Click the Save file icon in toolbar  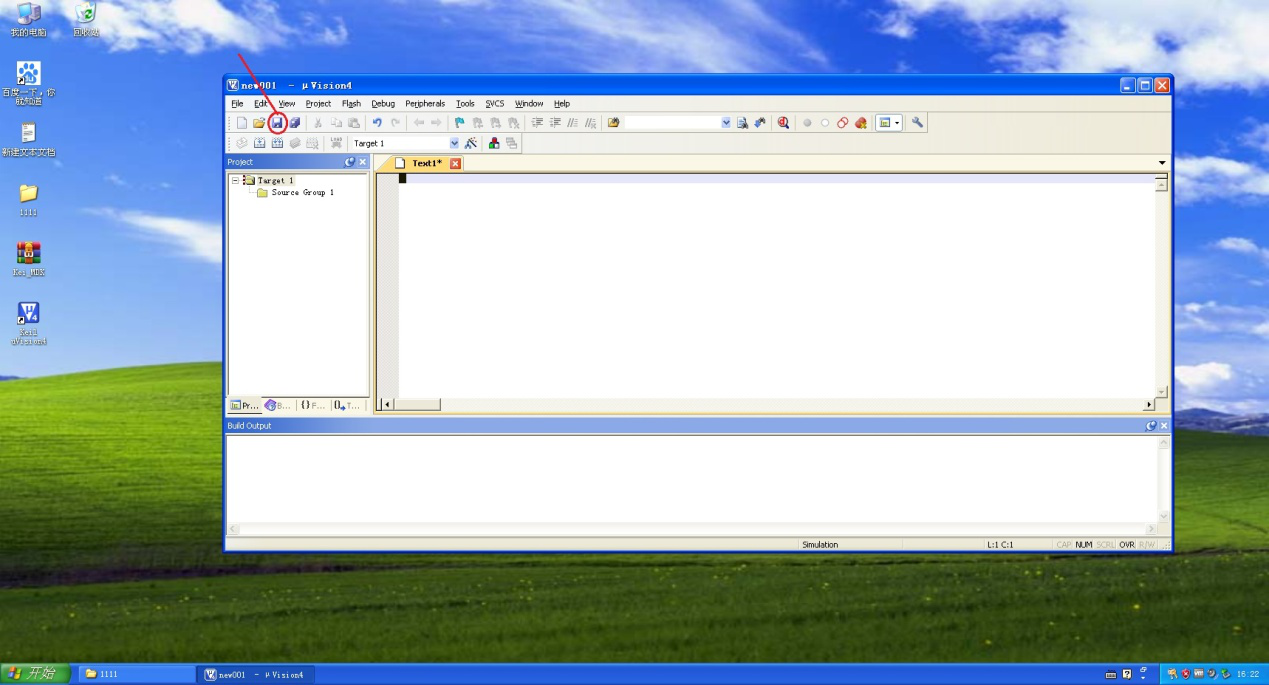[x=277, y=123]
